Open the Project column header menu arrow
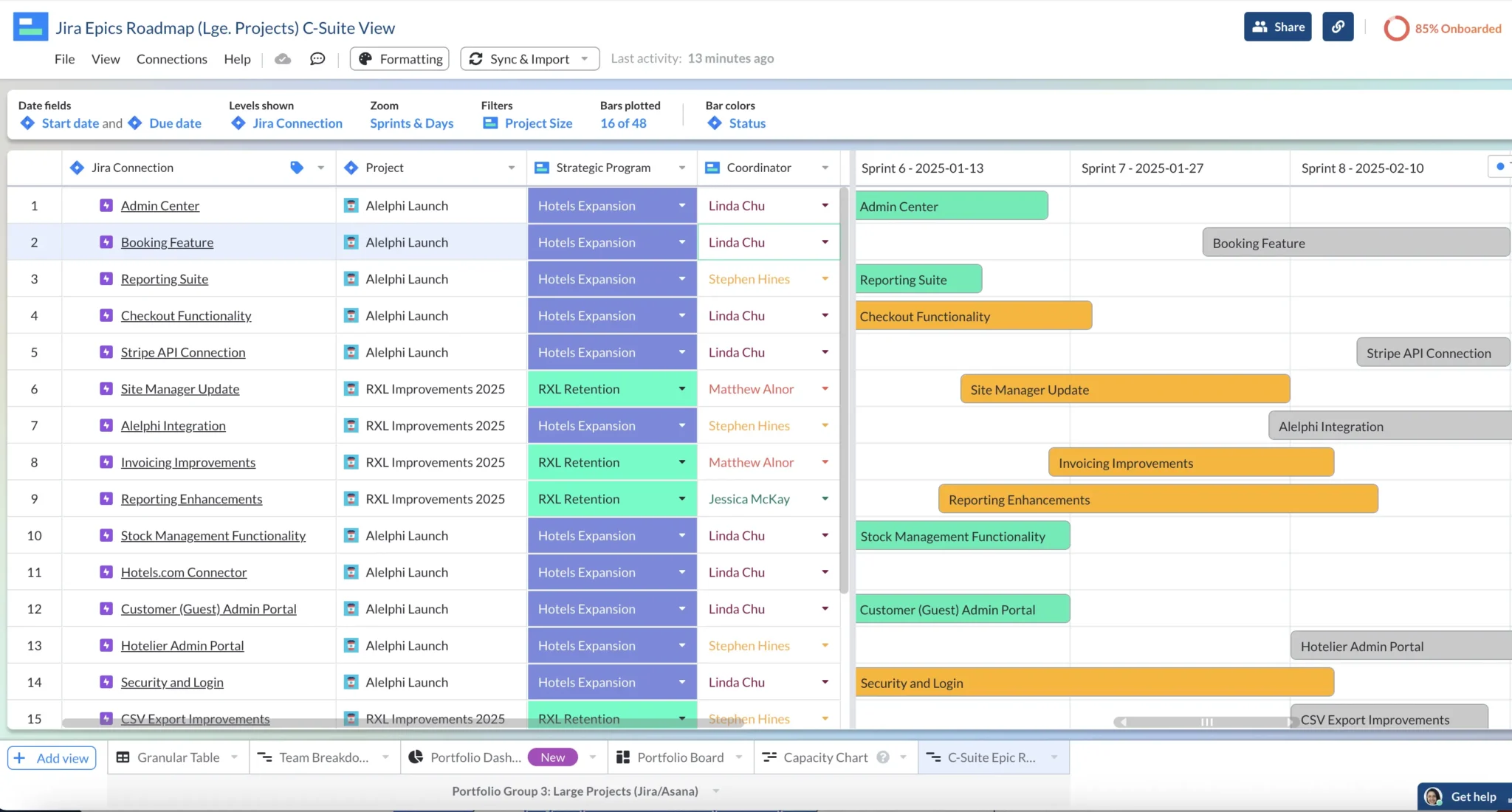 (512, 168)
